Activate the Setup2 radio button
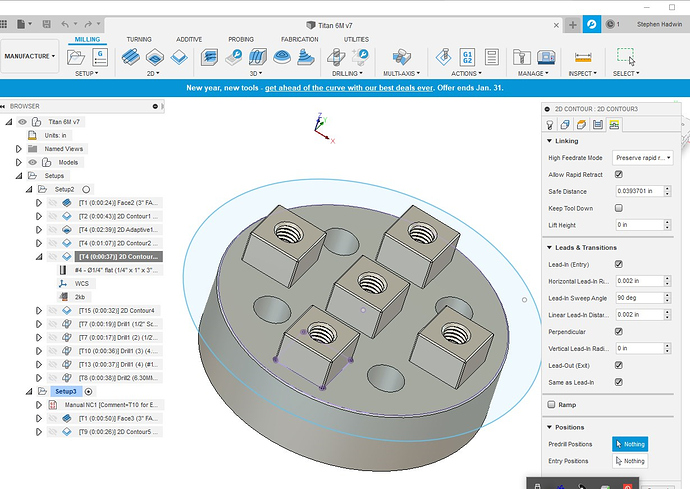 [86, 189]
